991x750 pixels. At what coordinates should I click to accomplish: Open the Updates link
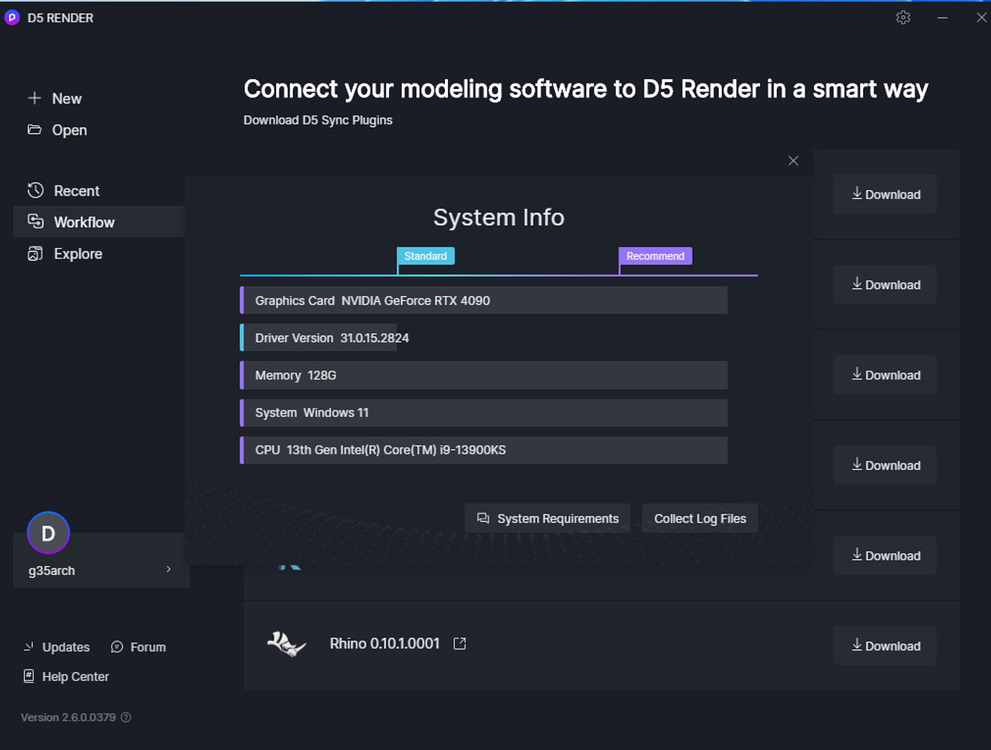[57, 647]
